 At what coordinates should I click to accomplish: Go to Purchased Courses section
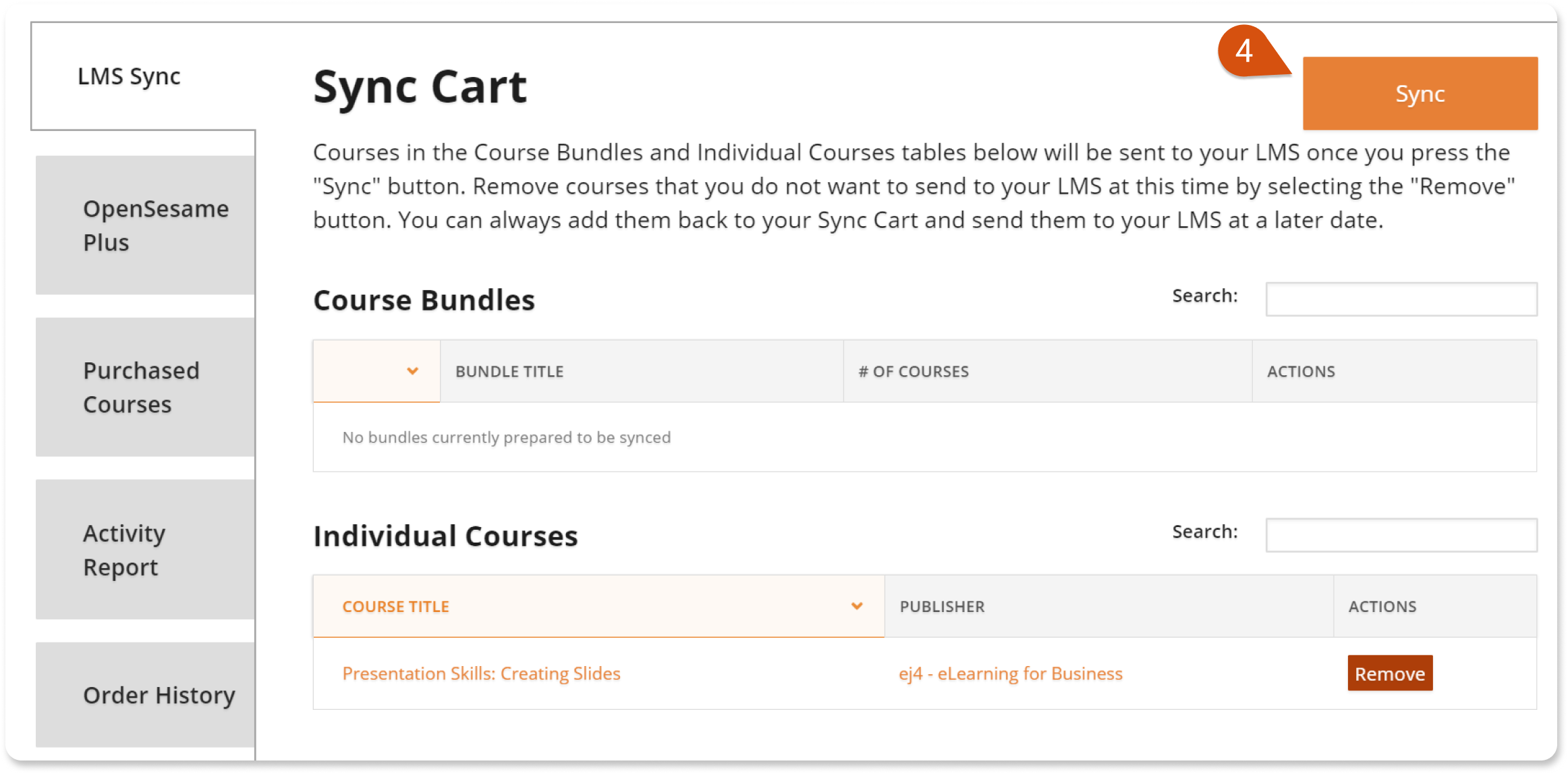[x=145, y=387]
